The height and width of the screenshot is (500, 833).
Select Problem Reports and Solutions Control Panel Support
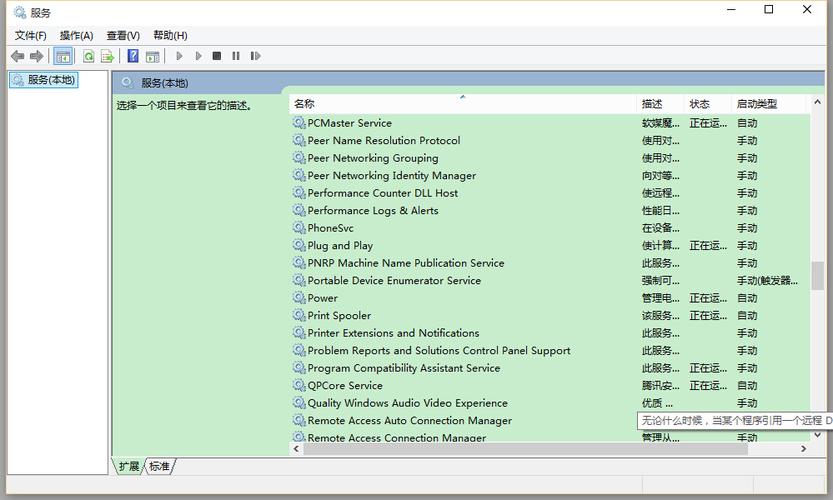550,351
